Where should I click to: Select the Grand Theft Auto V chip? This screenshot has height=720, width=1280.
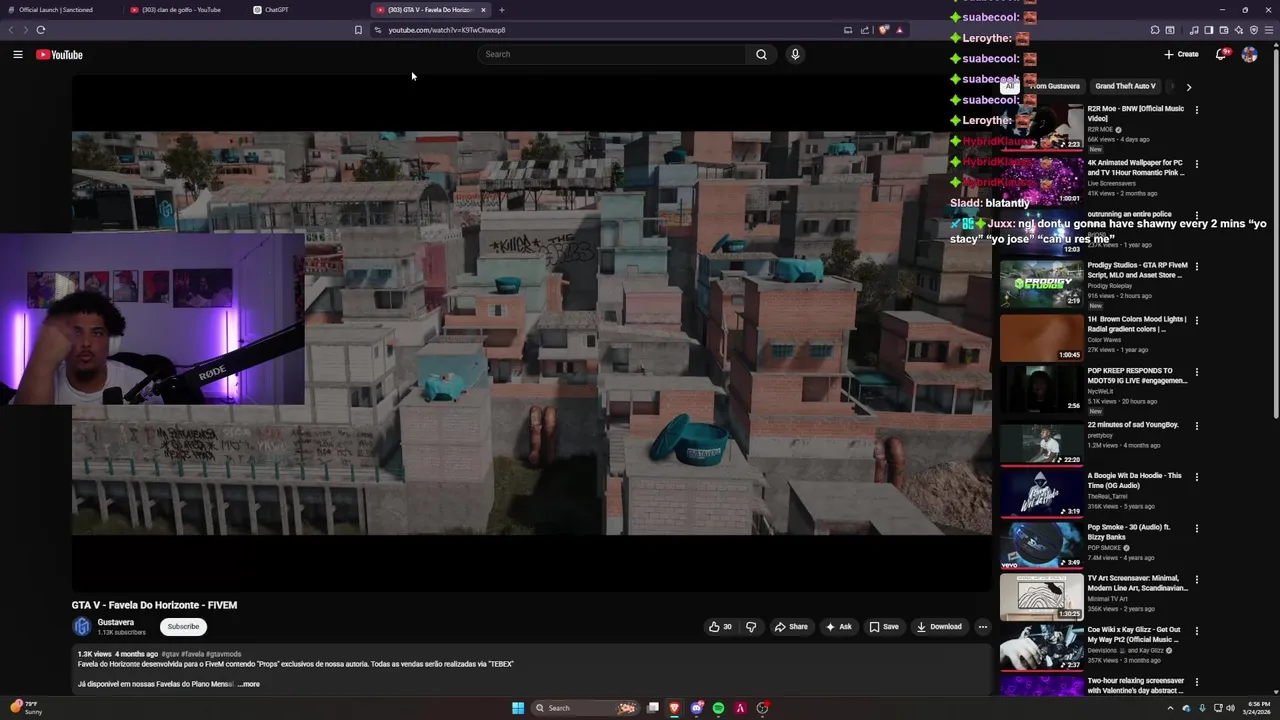(x=1125, y=87)
